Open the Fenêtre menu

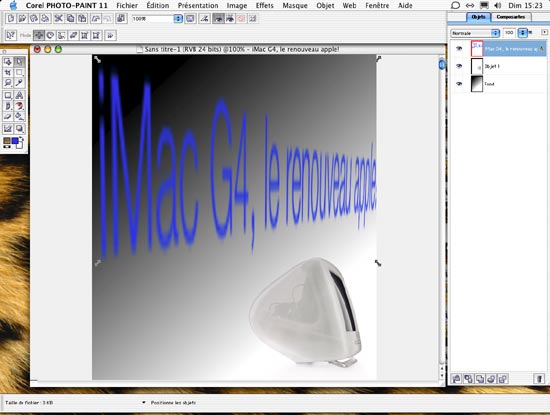click(377, 5)
